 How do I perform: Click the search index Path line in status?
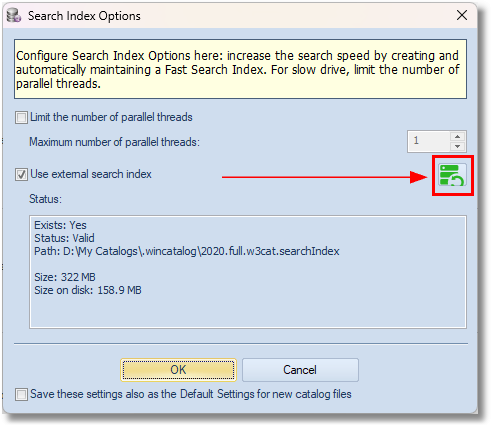tap(187, 251)
